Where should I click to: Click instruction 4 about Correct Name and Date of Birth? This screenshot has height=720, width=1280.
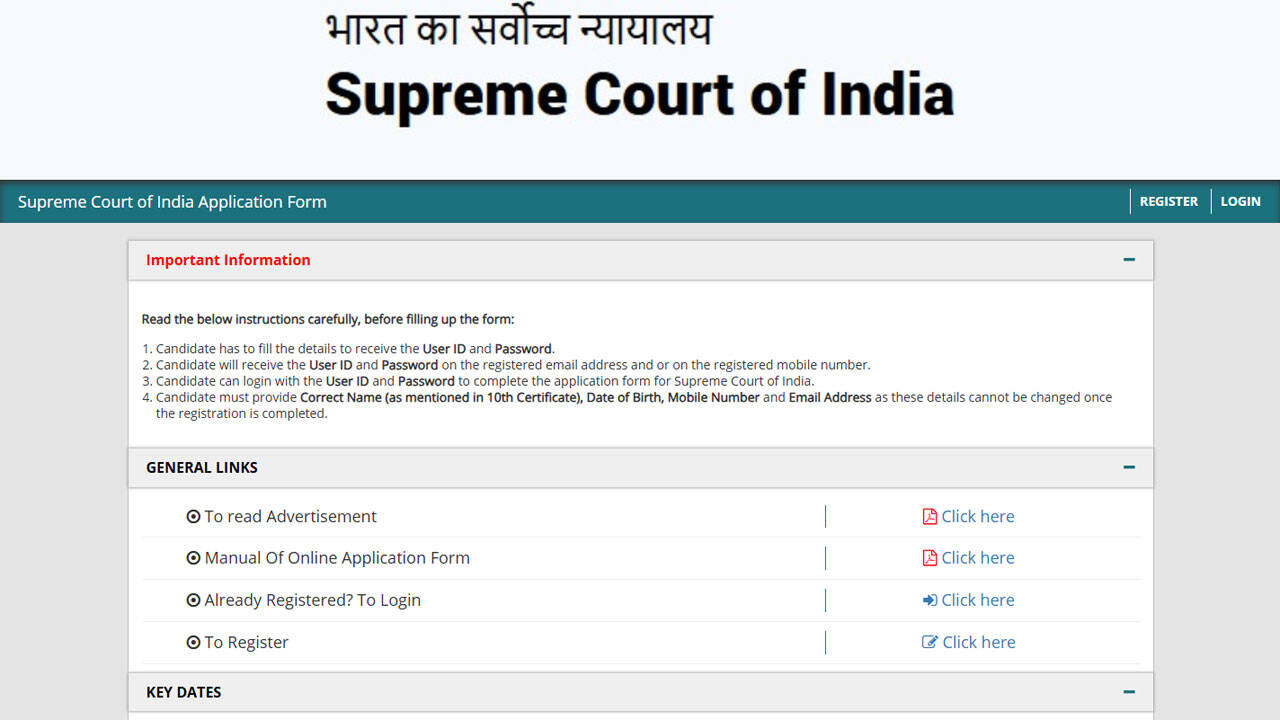pyautogui.click(x=627, y=405)
